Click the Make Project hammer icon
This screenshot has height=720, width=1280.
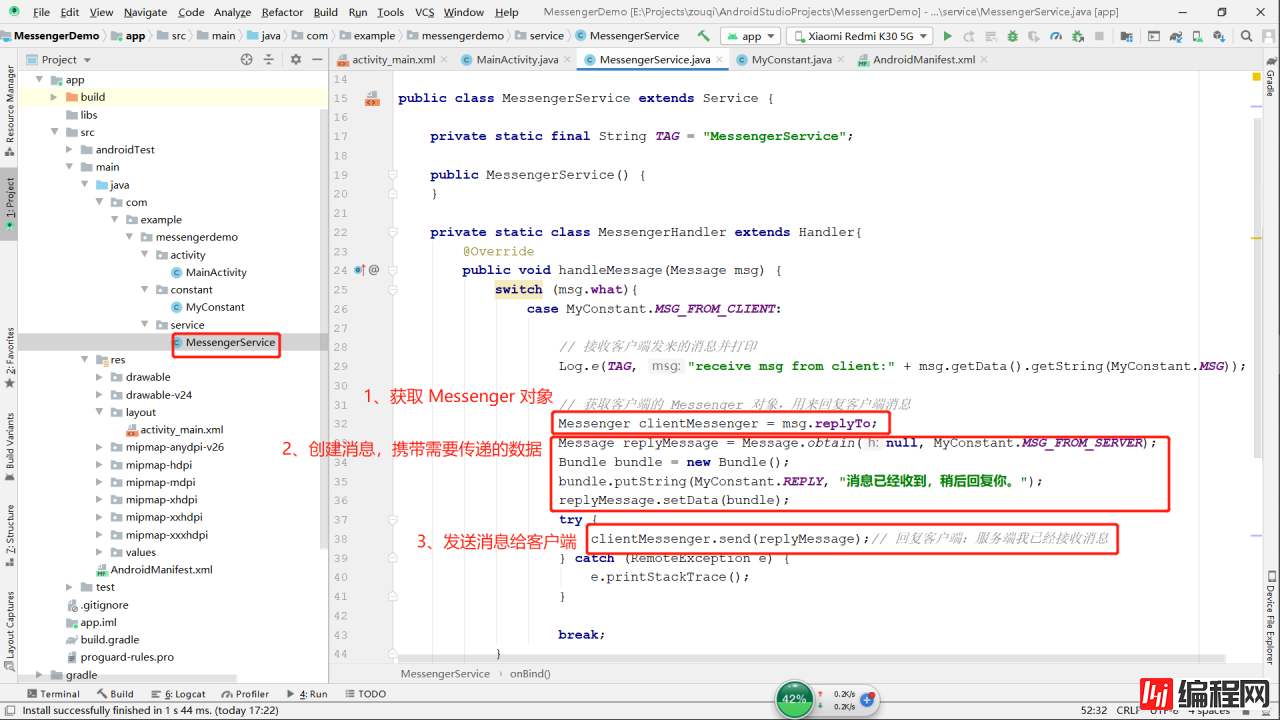(704, 35)
